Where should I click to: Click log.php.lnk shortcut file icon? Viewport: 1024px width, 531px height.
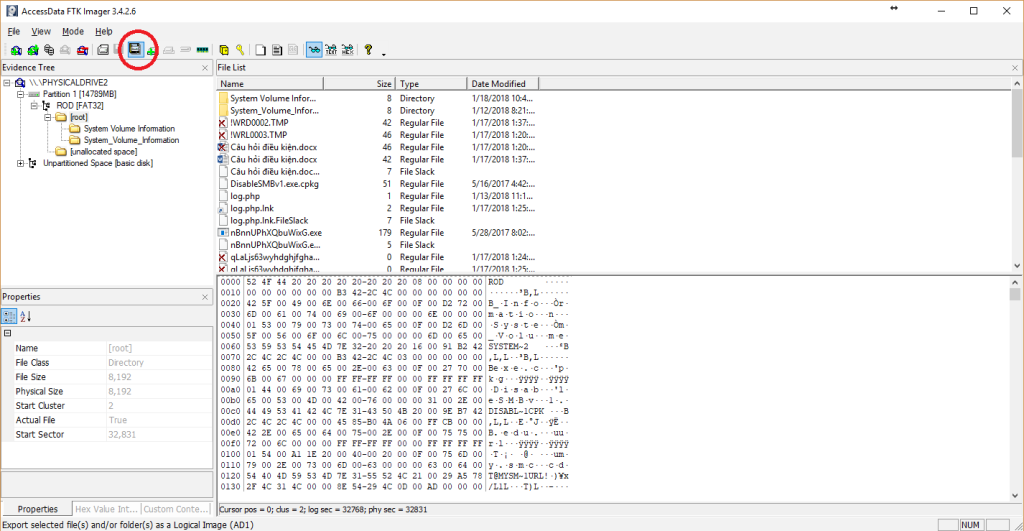(x=223, y=208)
